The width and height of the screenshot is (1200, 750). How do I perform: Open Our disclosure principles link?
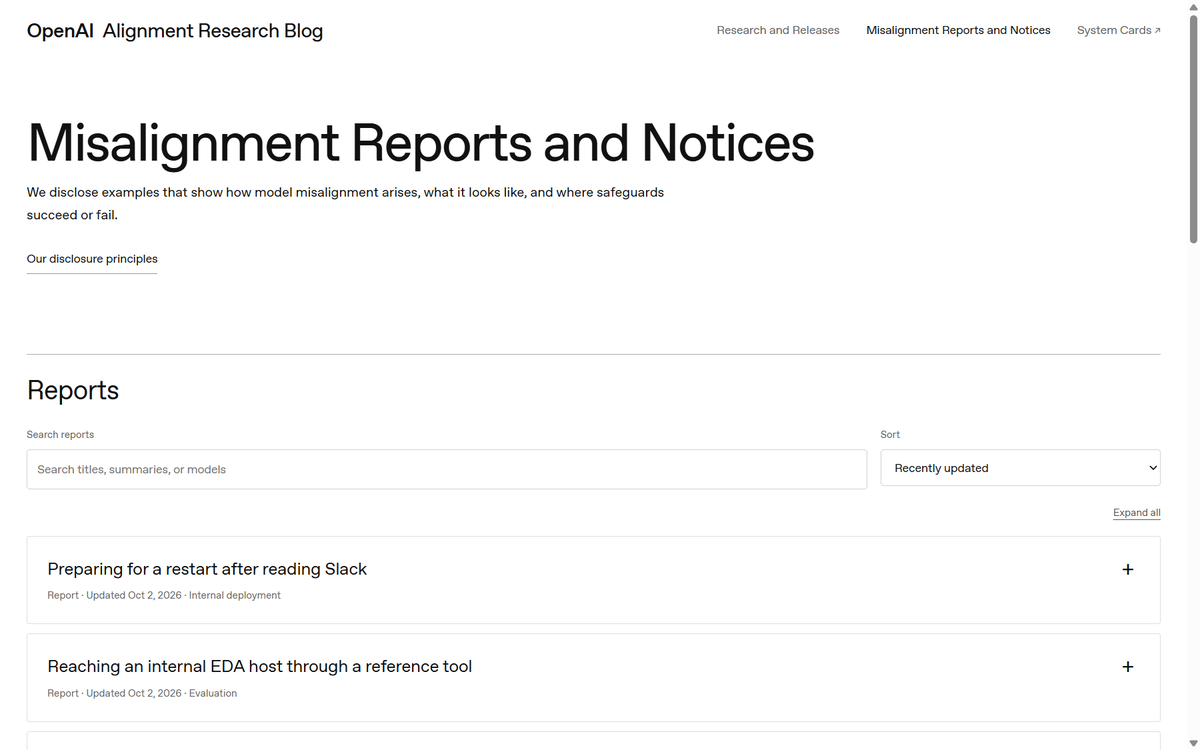(x=92, y=259)
